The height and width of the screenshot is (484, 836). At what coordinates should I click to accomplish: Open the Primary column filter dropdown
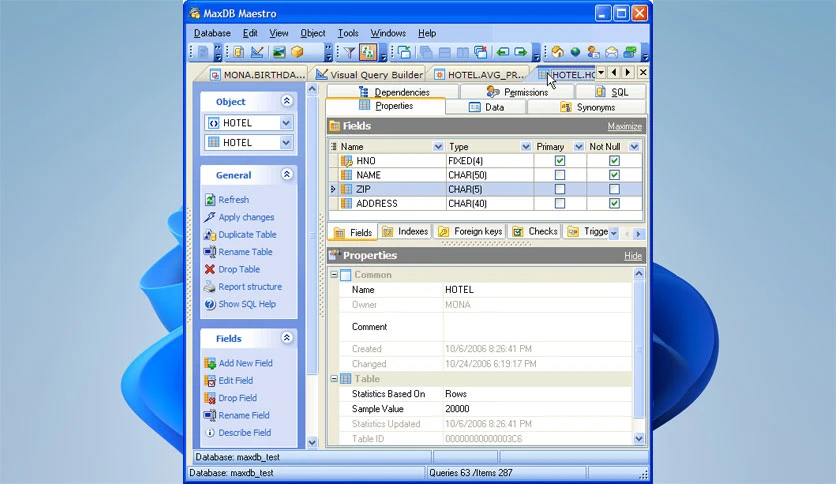(x=578, y=147)
